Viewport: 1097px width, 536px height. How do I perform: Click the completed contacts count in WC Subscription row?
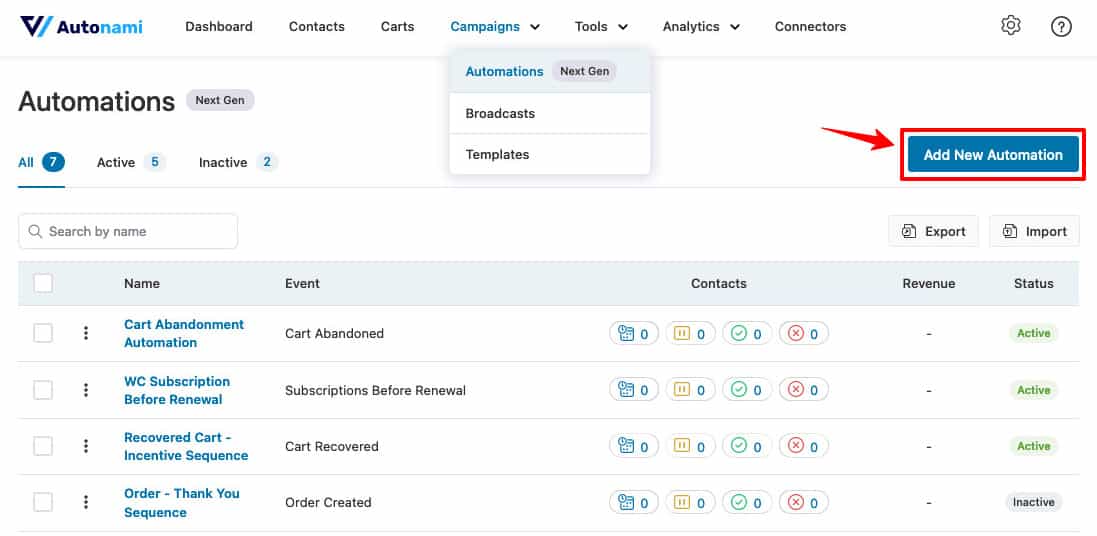click(746, 390)
